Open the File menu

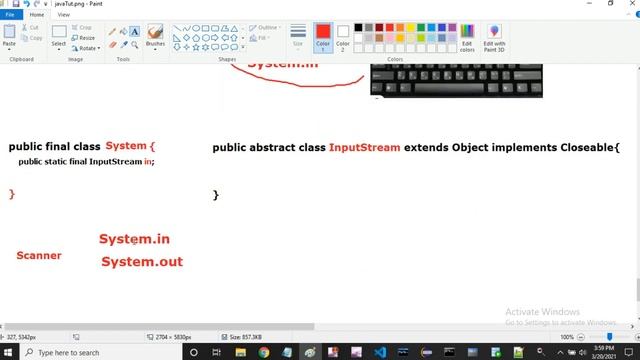pyautogui.click(x=10, y=14)
